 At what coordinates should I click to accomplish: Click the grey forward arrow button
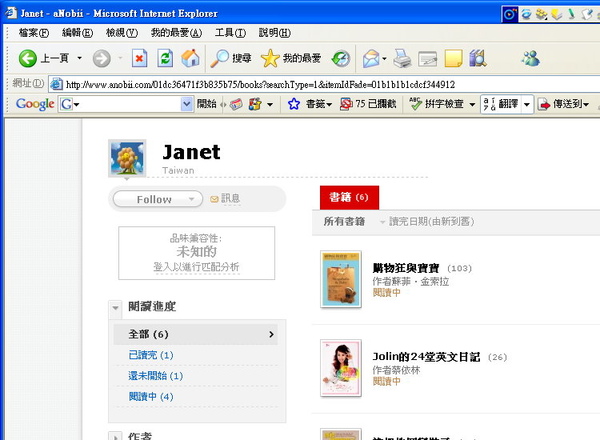click(101, 59)
